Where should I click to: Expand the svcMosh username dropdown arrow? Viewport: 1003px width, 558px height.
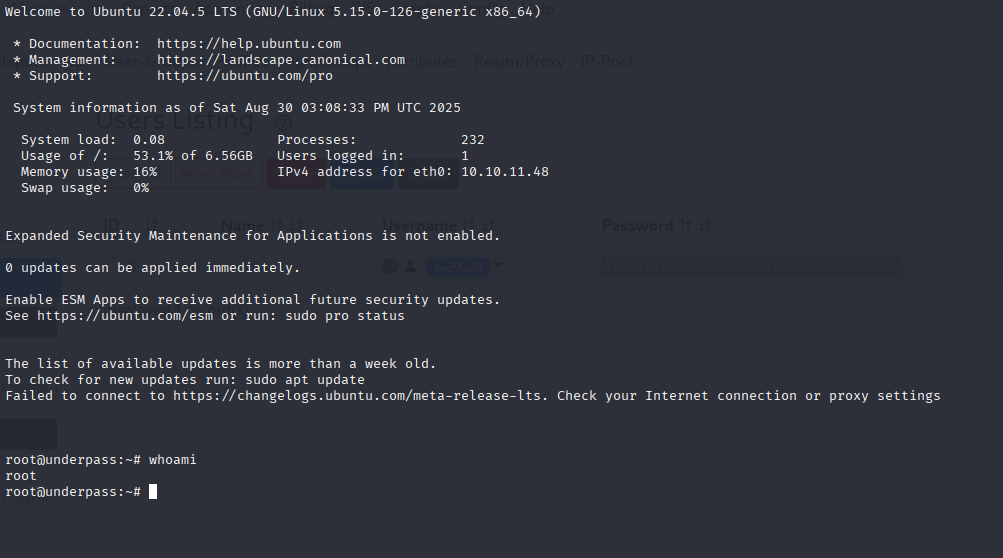(498, 266)
